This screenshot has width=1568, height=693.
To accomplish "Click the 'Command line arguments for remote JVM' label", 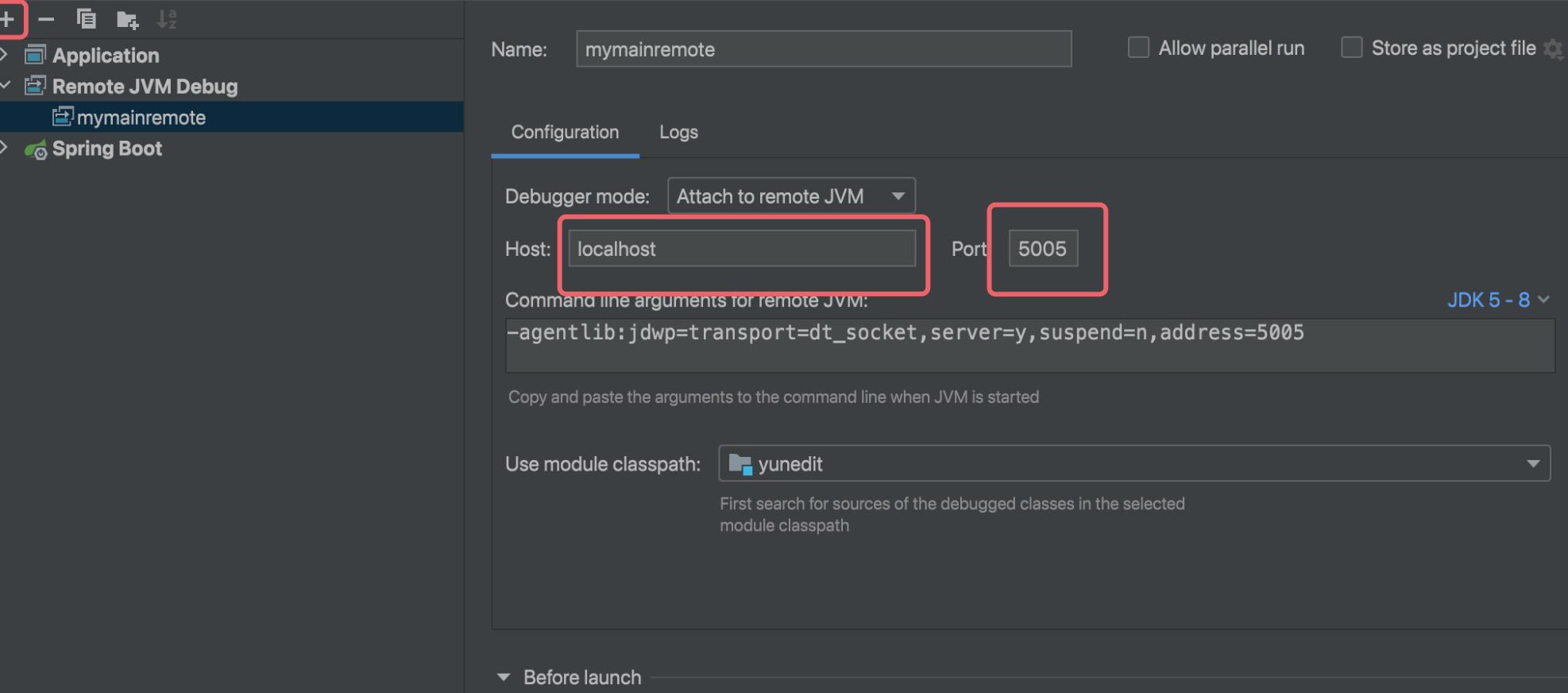I will 686,300.
